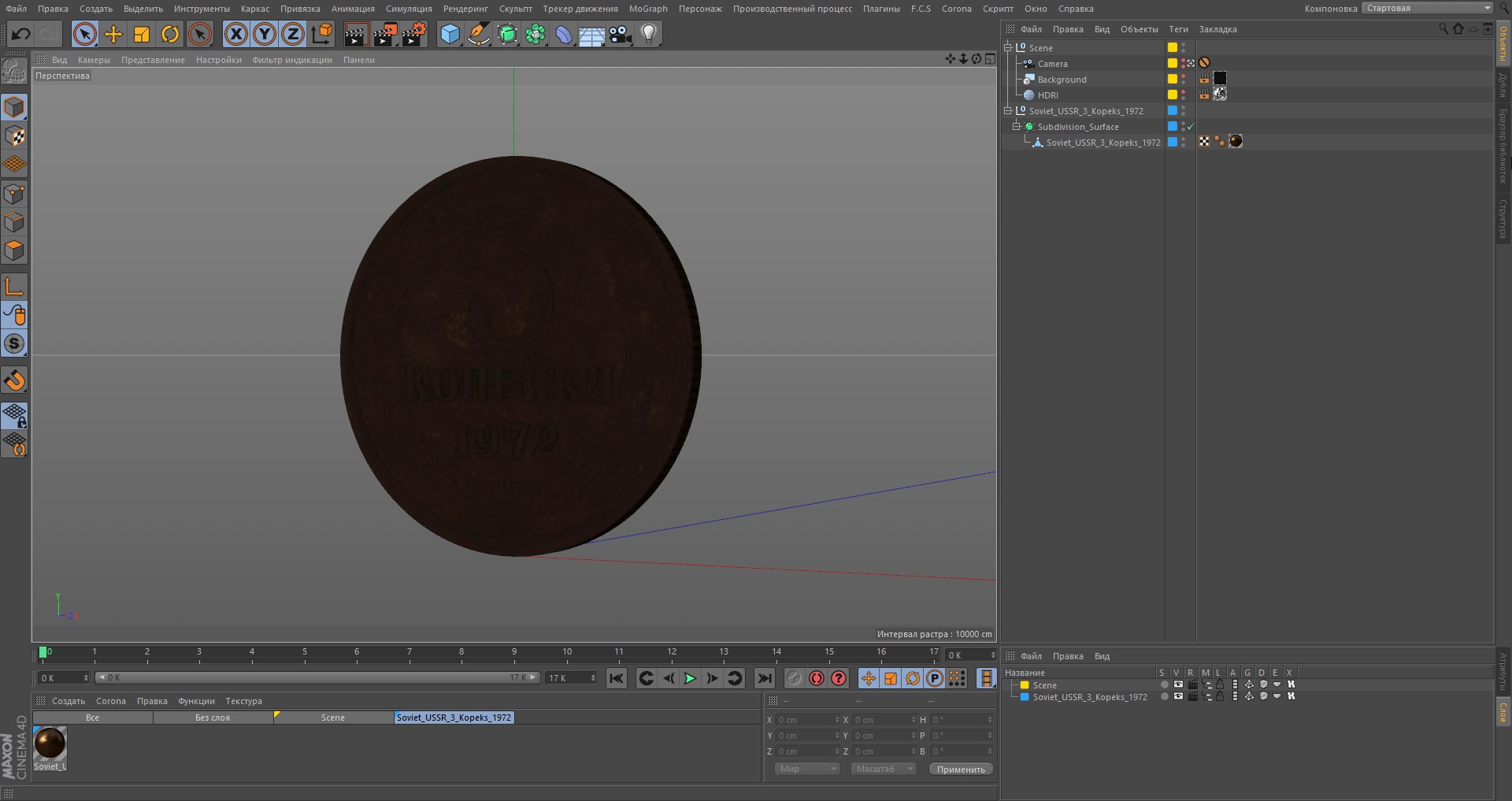
Task: Open the Мир coordinate system dropdown
Action: click(x=807, y=769)
